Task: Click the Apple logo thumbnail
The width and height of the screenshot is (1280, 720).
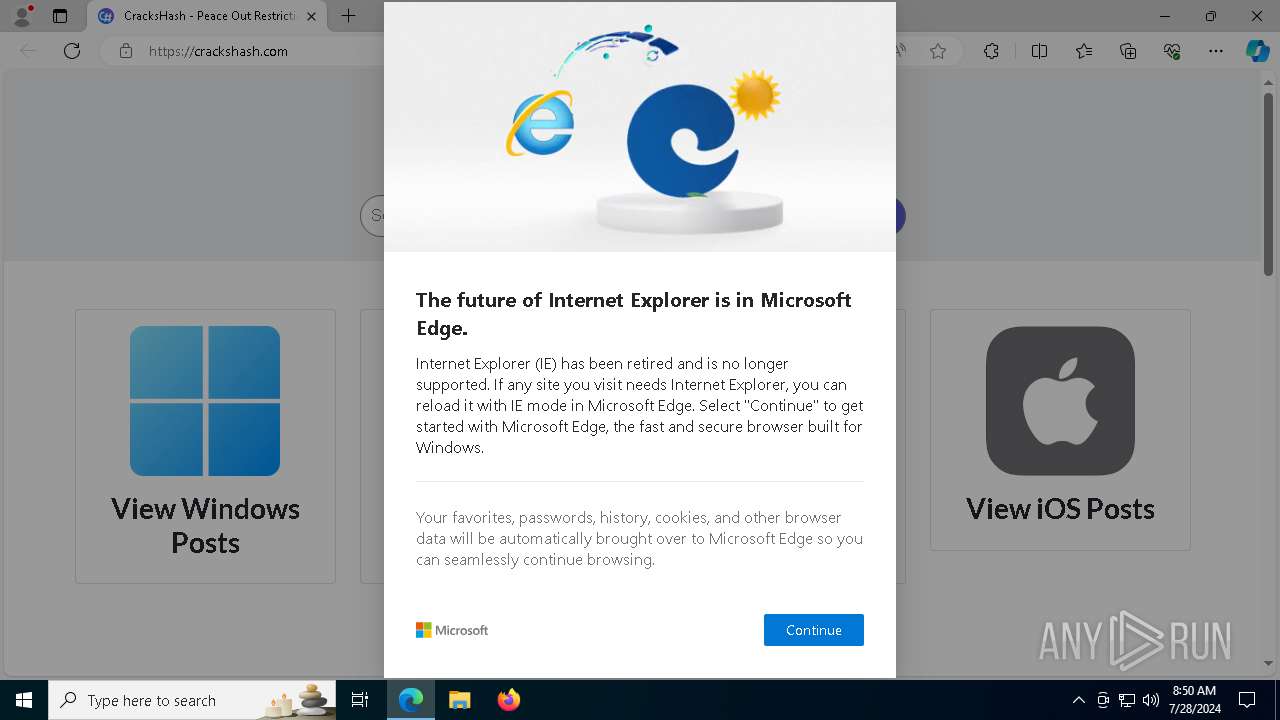Action: pos(1060,400)
